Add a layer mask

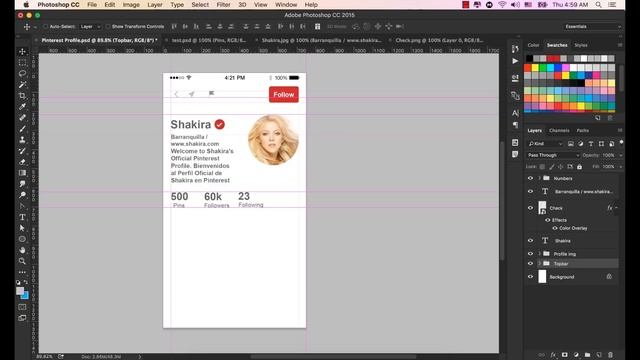pyautogui.click(x=565, y=355)
